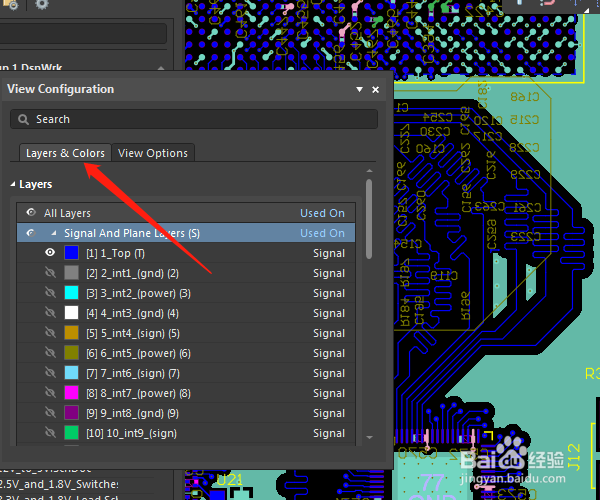Click the layer list scrollbar thumb
Screen dimensions: 600x500
[x=369, y=219]
